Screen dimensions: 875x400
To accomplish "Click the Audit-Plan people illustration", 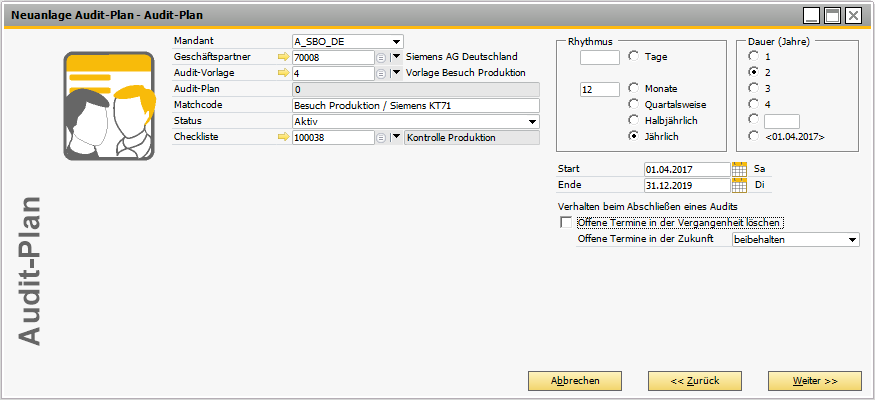I will coord(108,106).
